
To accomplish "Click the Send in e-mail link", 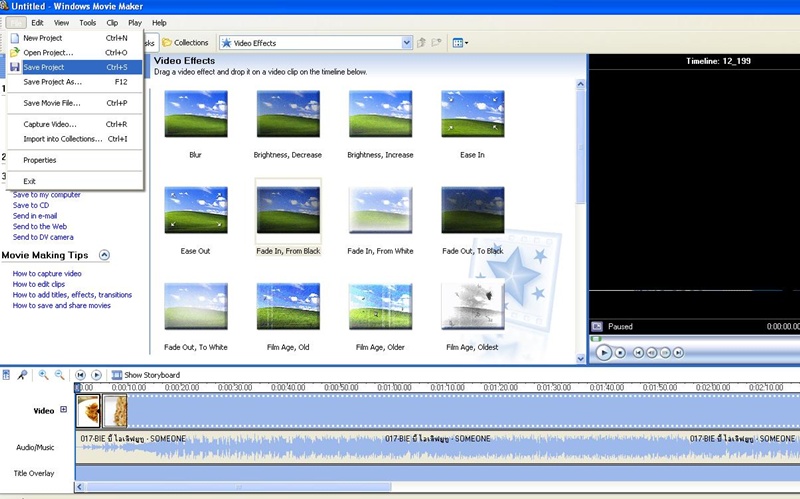I will [35, 216].
